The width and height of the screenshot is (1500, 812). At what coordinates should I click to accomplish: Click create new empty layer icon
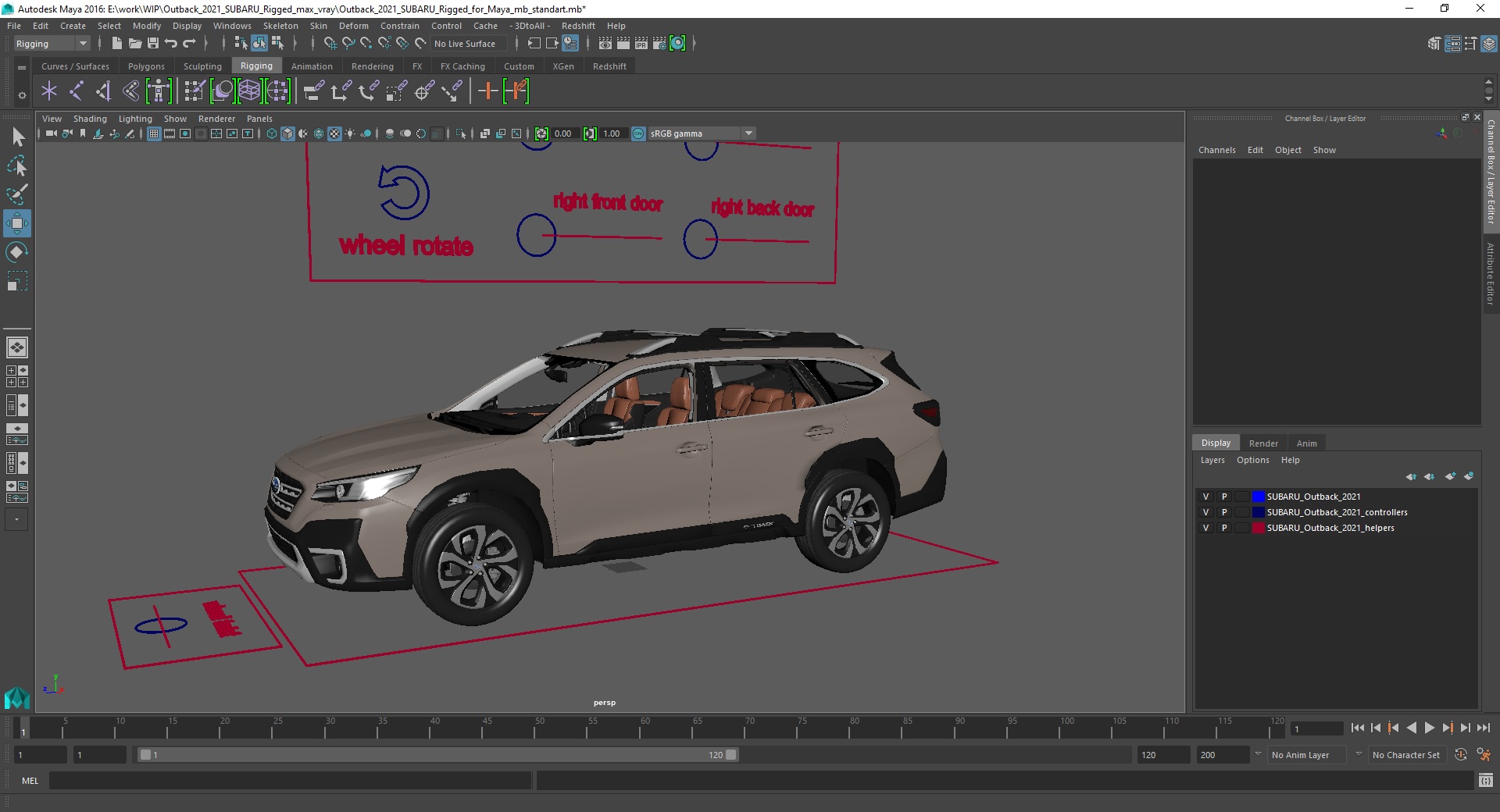[1450, 476]
